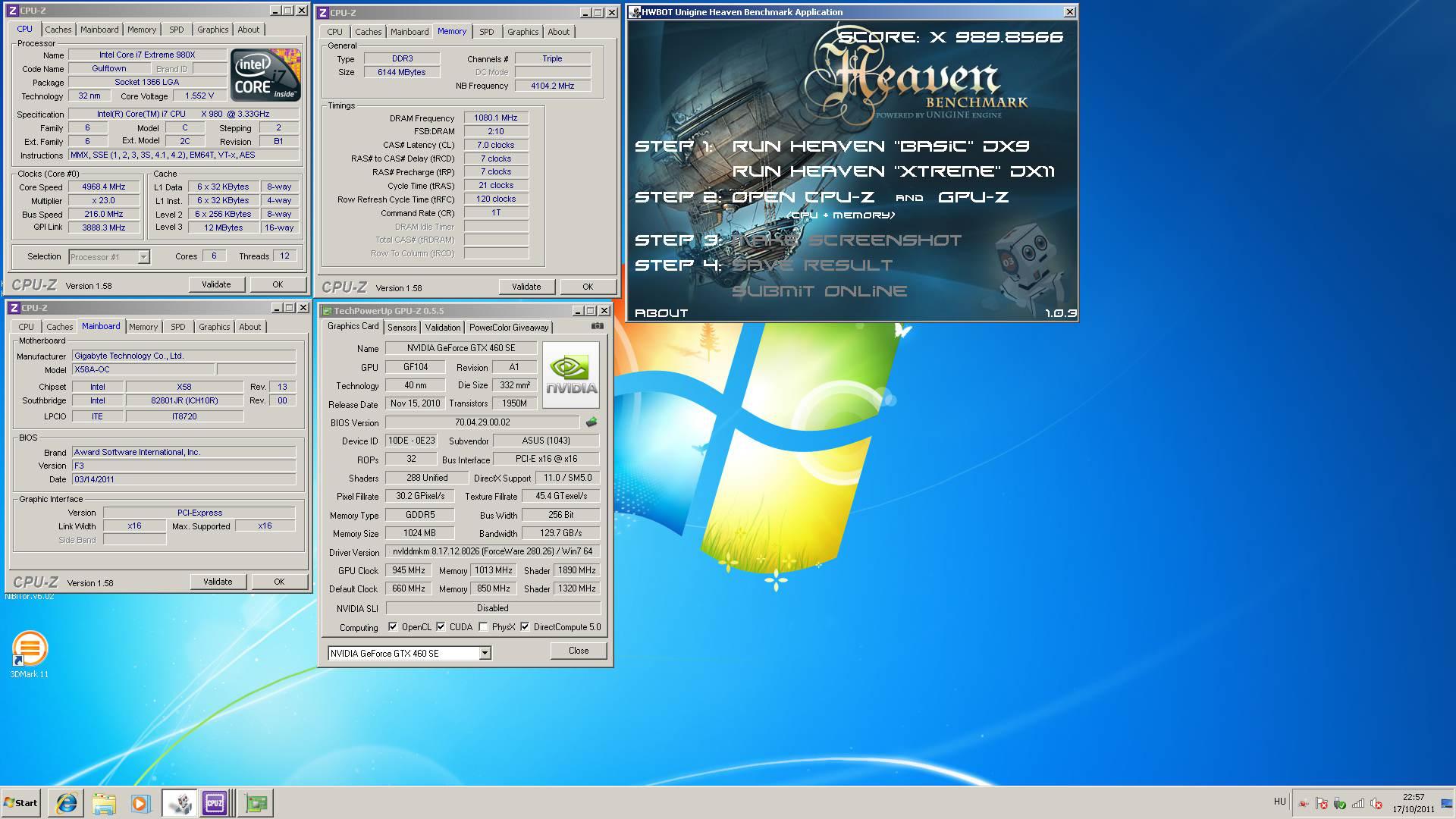This screenshot has width=1456, height=819.
Task: Click Submit Online in Heaven app
Action: pos(819,291)
